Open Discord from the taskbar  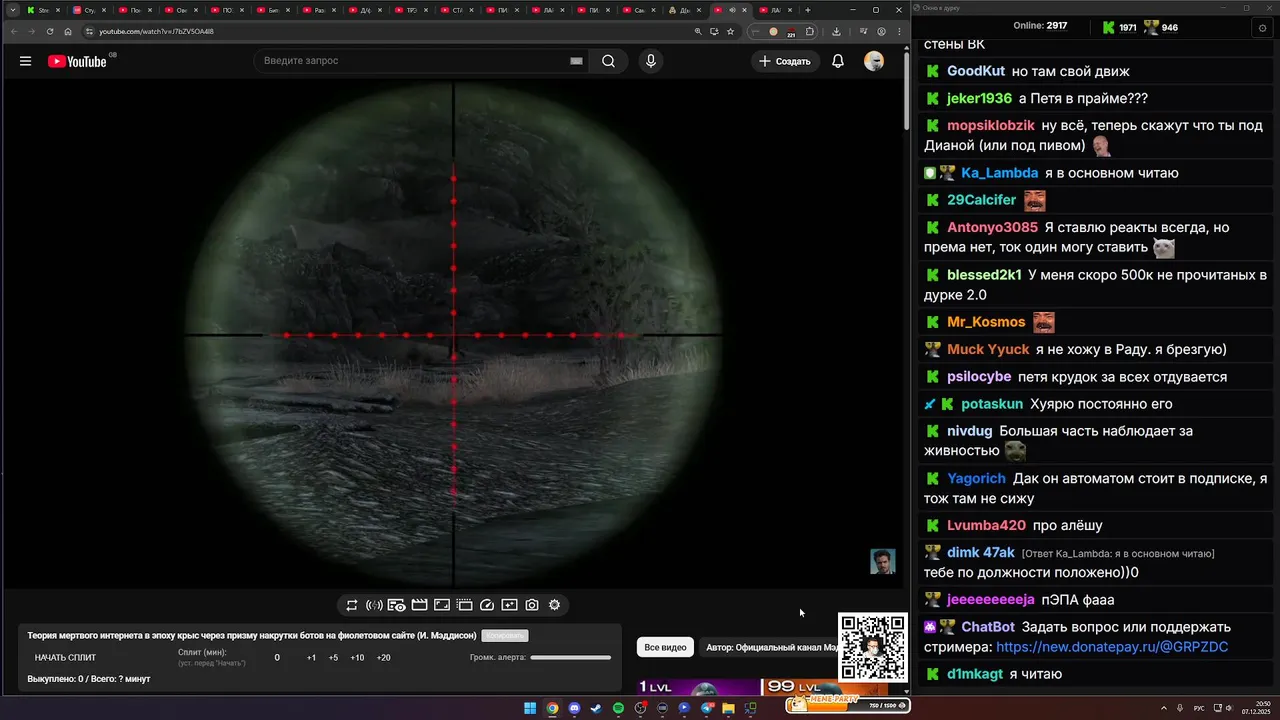tap(574, 708)
